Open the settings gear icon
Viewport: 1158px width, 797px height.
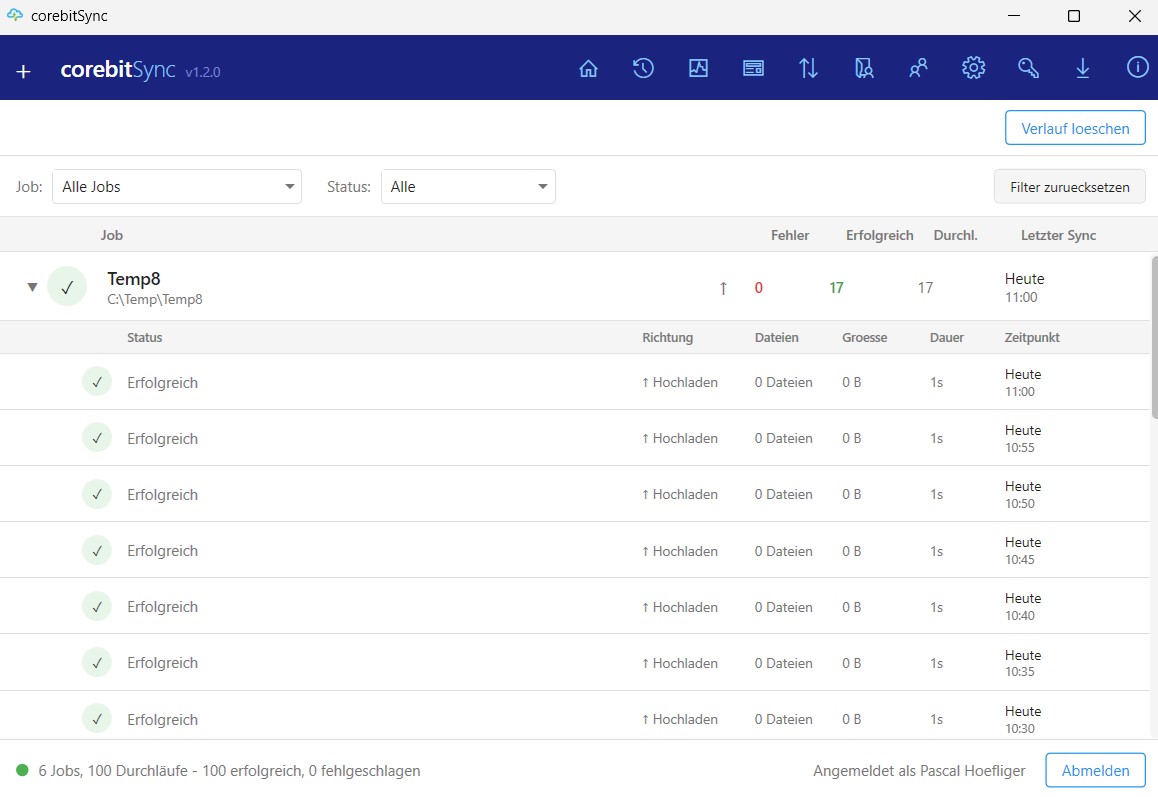[x=973, y=68]
